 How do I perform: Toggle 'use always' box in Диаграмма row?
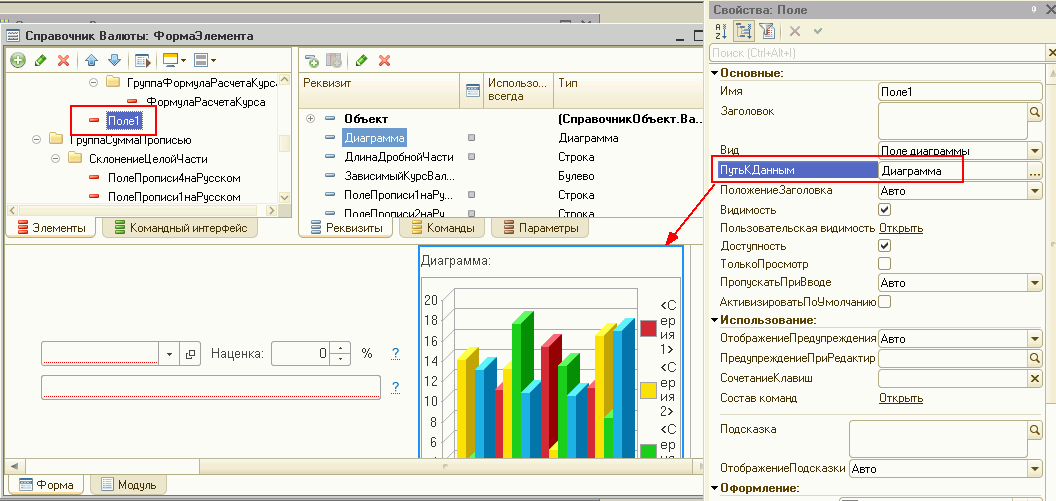[x=471, y=138]
